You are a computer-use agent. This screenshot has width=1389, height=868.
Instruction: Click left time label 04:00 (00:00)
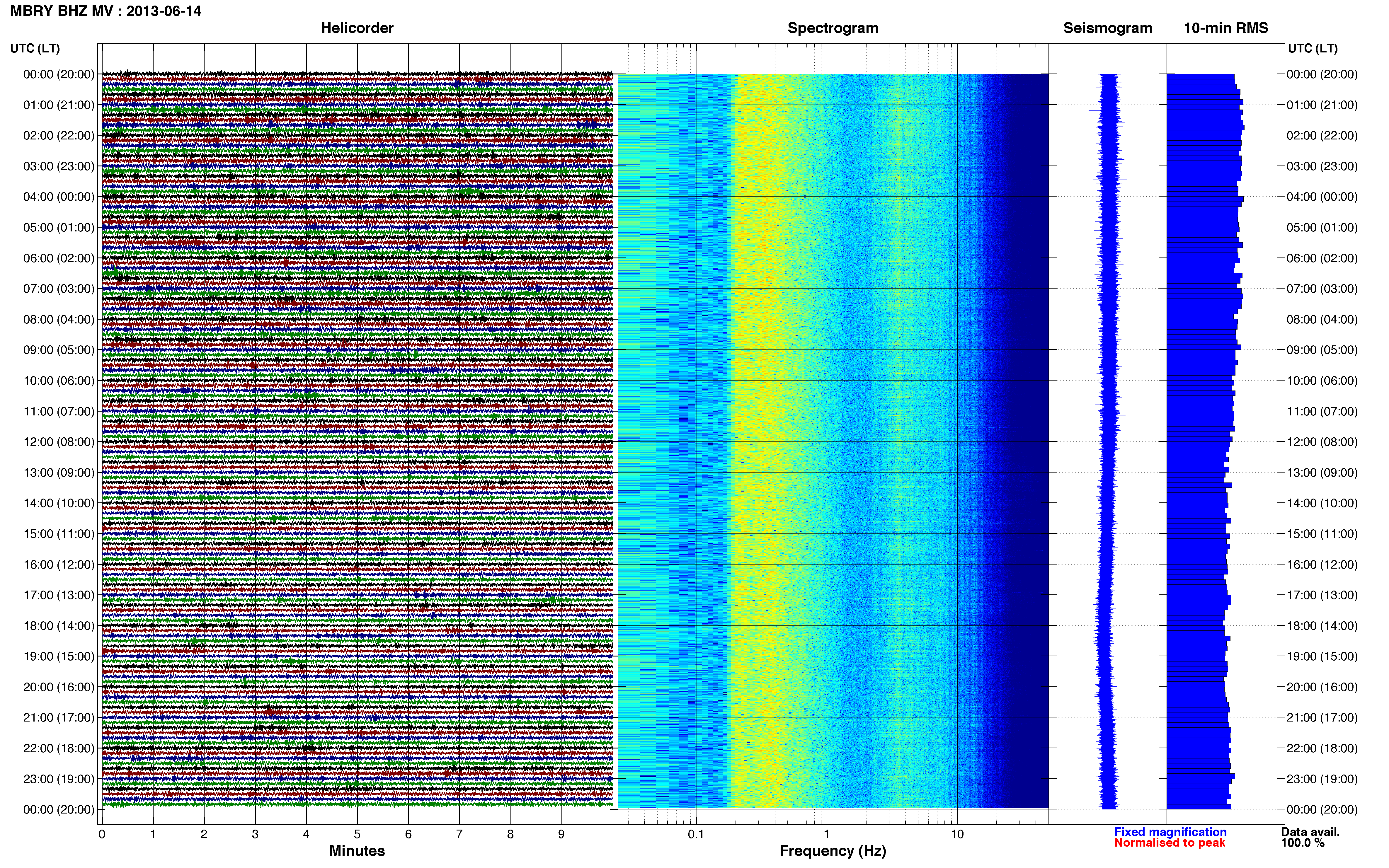click(x=59, y=197)
